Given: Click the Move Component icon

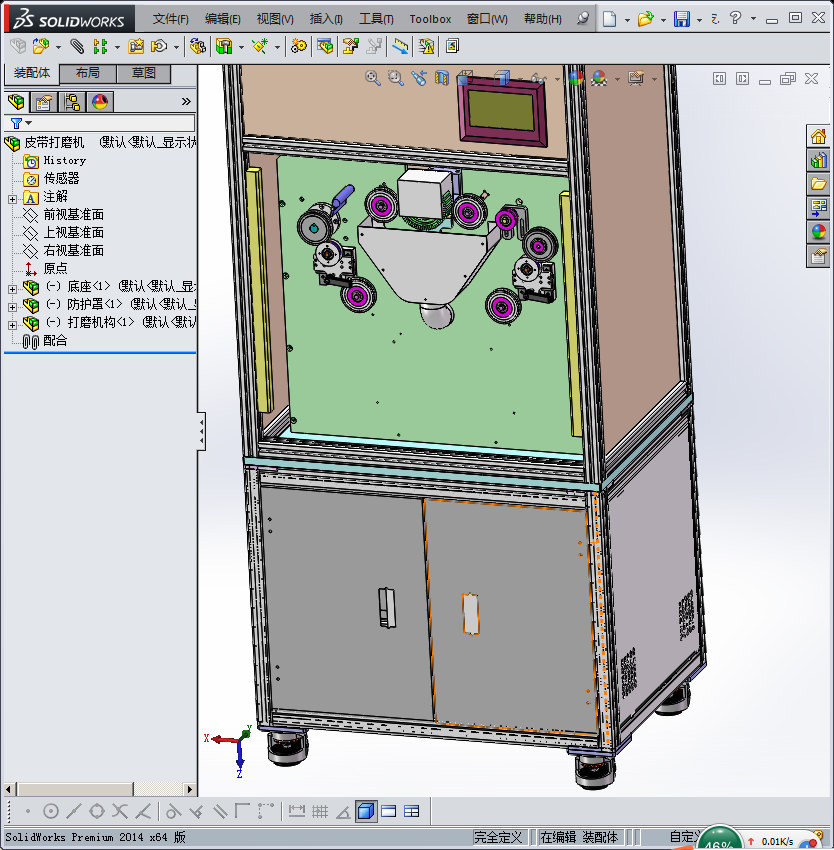Looking at the screenshot, I should click(159, 47).
